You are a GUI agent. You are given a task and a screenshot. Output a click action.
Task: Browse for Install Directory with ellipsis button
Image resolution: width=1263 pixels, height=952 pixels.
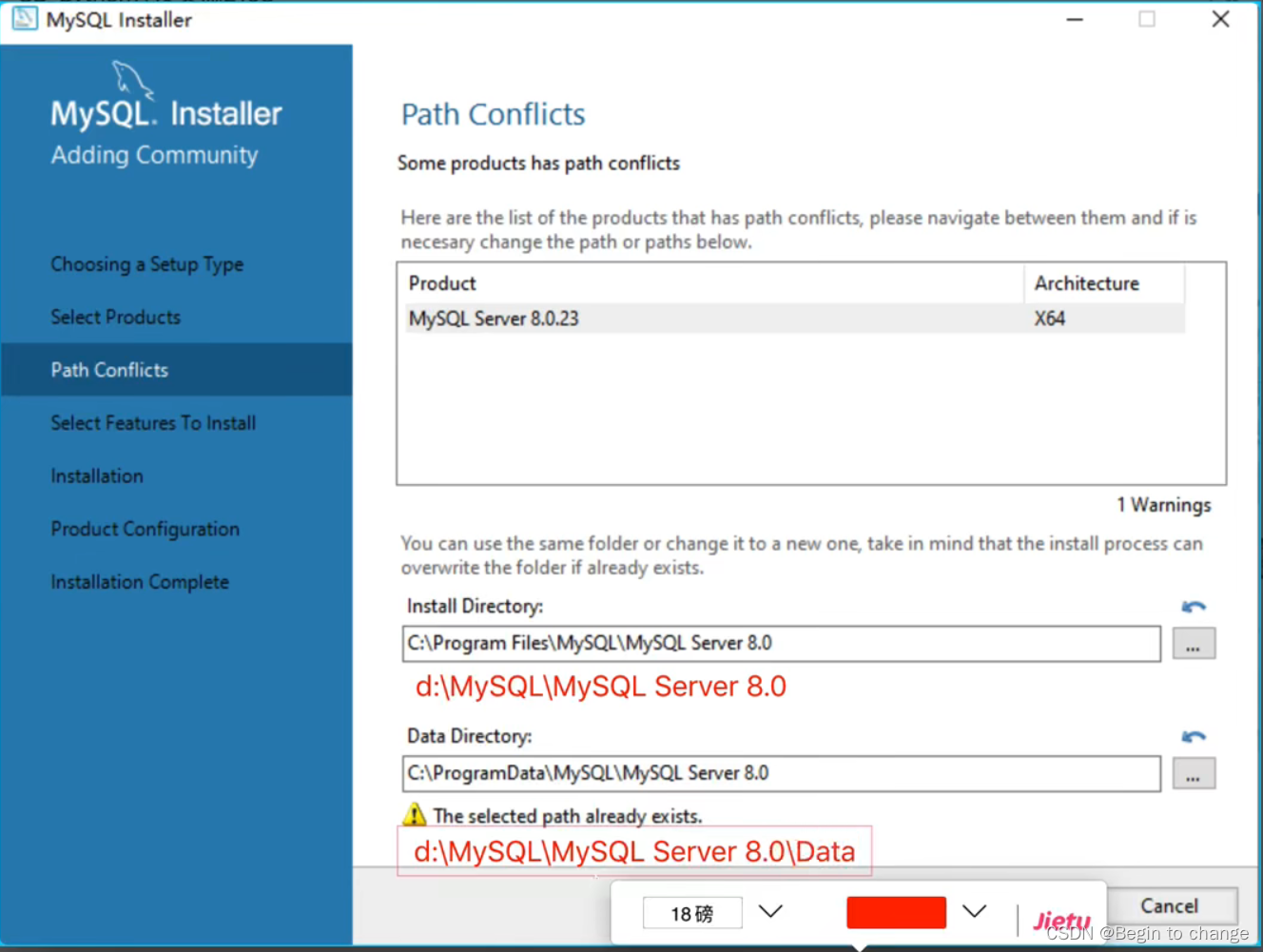[x=1194, y=644]
